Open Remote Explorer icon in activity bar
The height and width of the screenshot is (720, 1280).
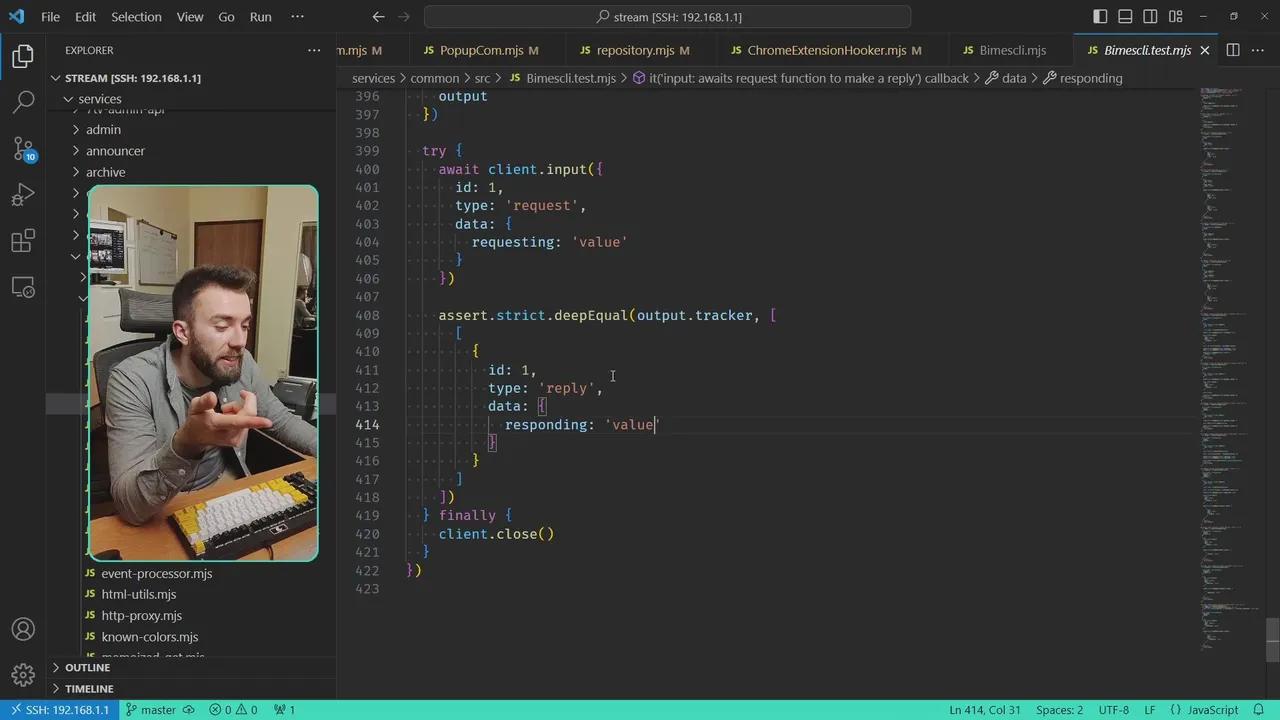[23, 288]
